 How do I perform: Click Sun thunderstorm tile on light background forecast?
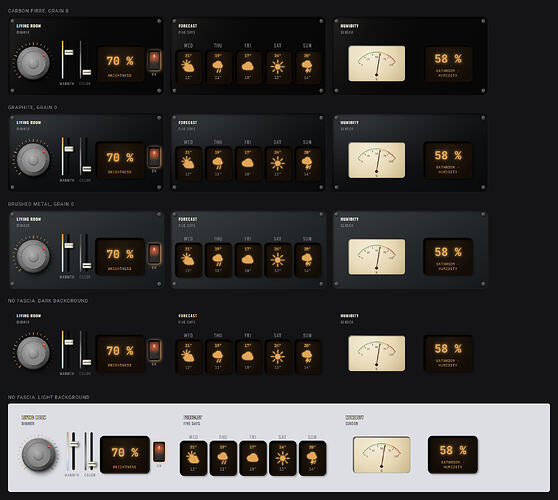click(x=312, y=458)
